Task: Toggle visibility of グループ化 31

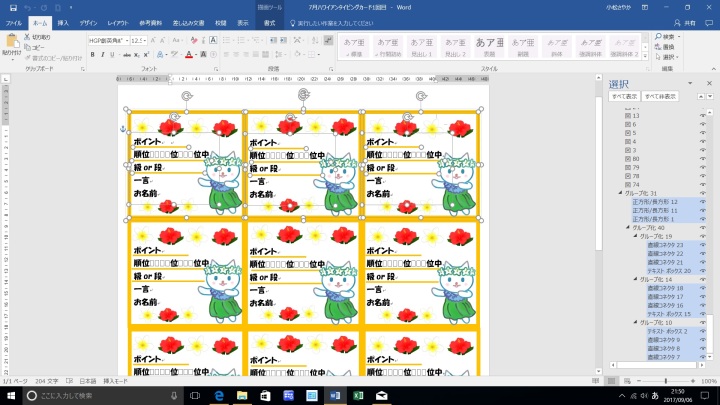Action: coord(703,193)
